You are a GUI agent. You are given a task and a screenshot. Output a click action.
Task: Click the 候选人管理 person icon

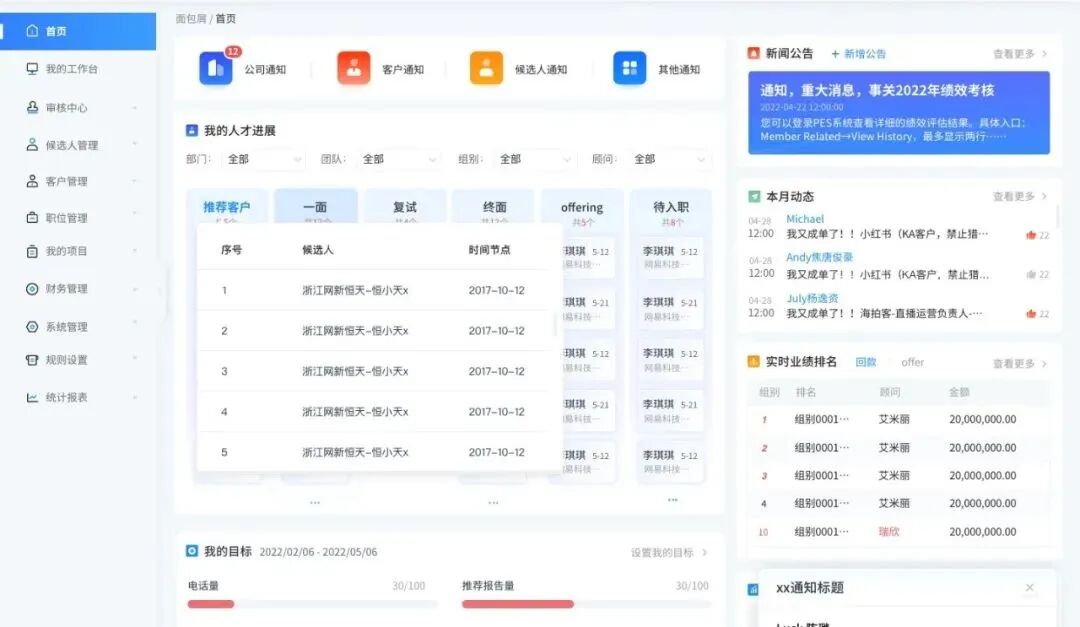(32, 145)
